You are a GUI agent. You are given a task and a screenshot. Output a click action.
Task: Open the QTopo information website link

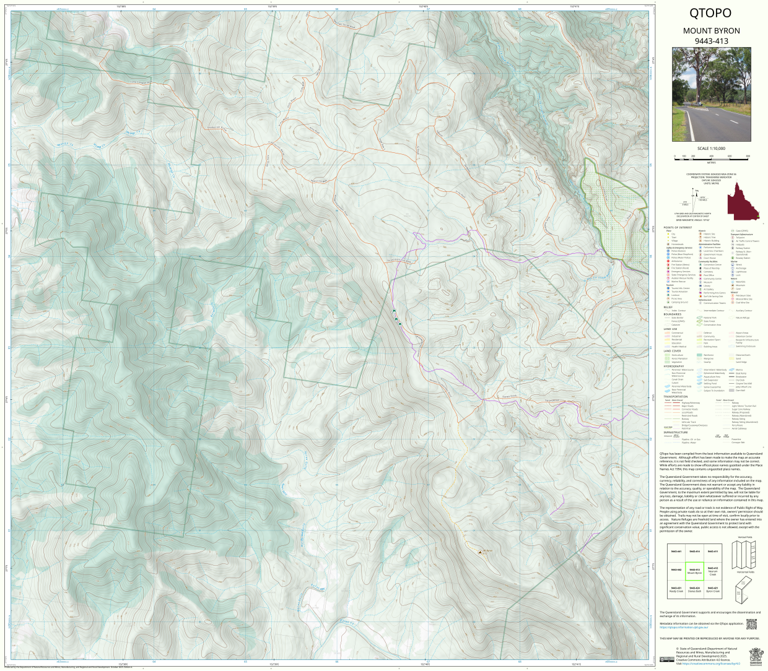(683, 627)
